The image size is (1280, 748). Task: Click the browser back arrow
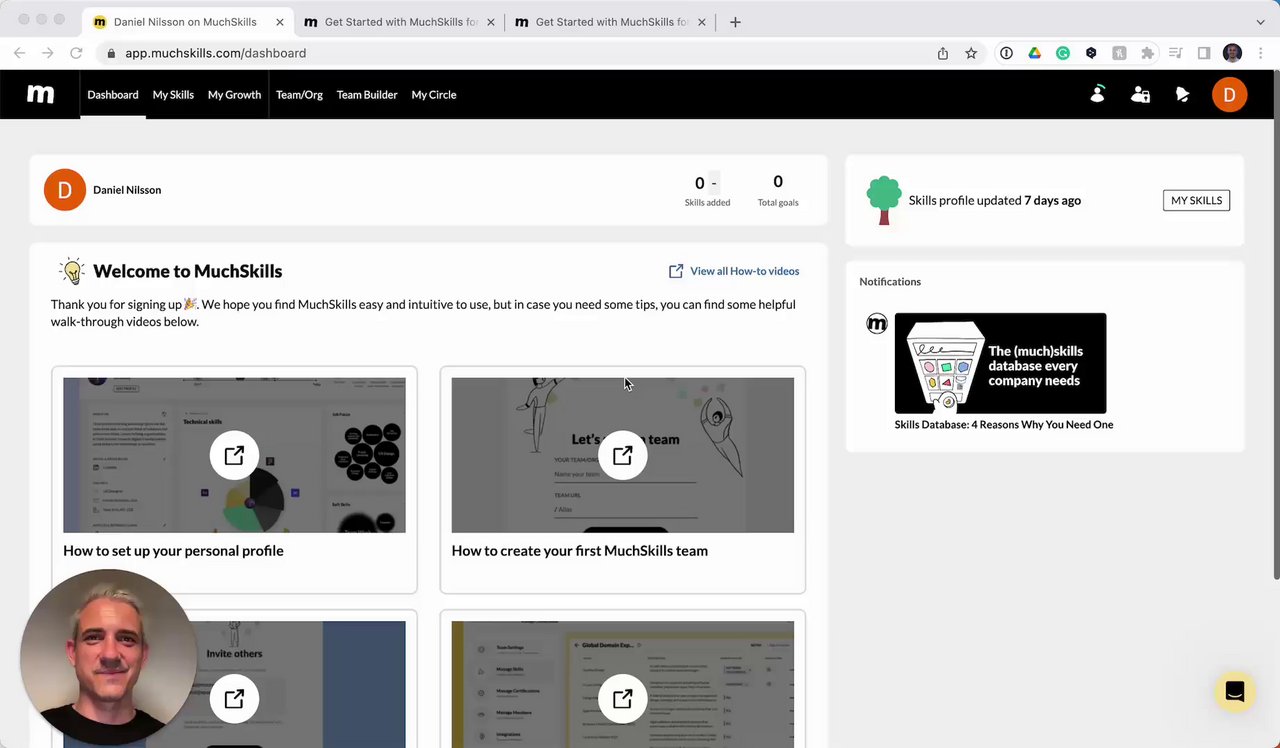click(19, 53)
